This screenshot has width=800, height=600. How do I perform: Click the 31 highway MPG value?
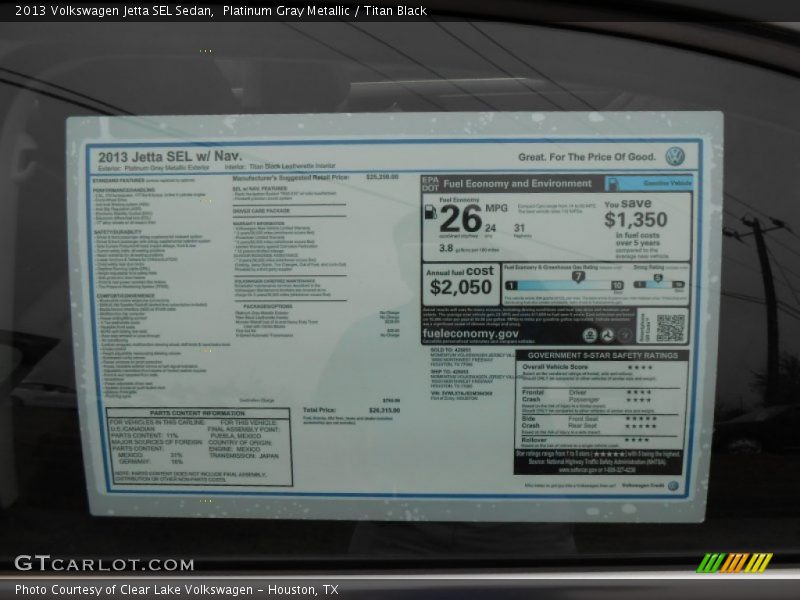(x=519, y=228)
